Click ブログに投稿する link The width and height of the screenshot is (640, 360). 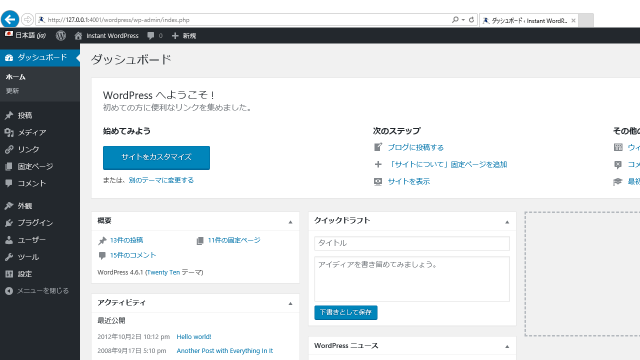click(x=416, y=147)
